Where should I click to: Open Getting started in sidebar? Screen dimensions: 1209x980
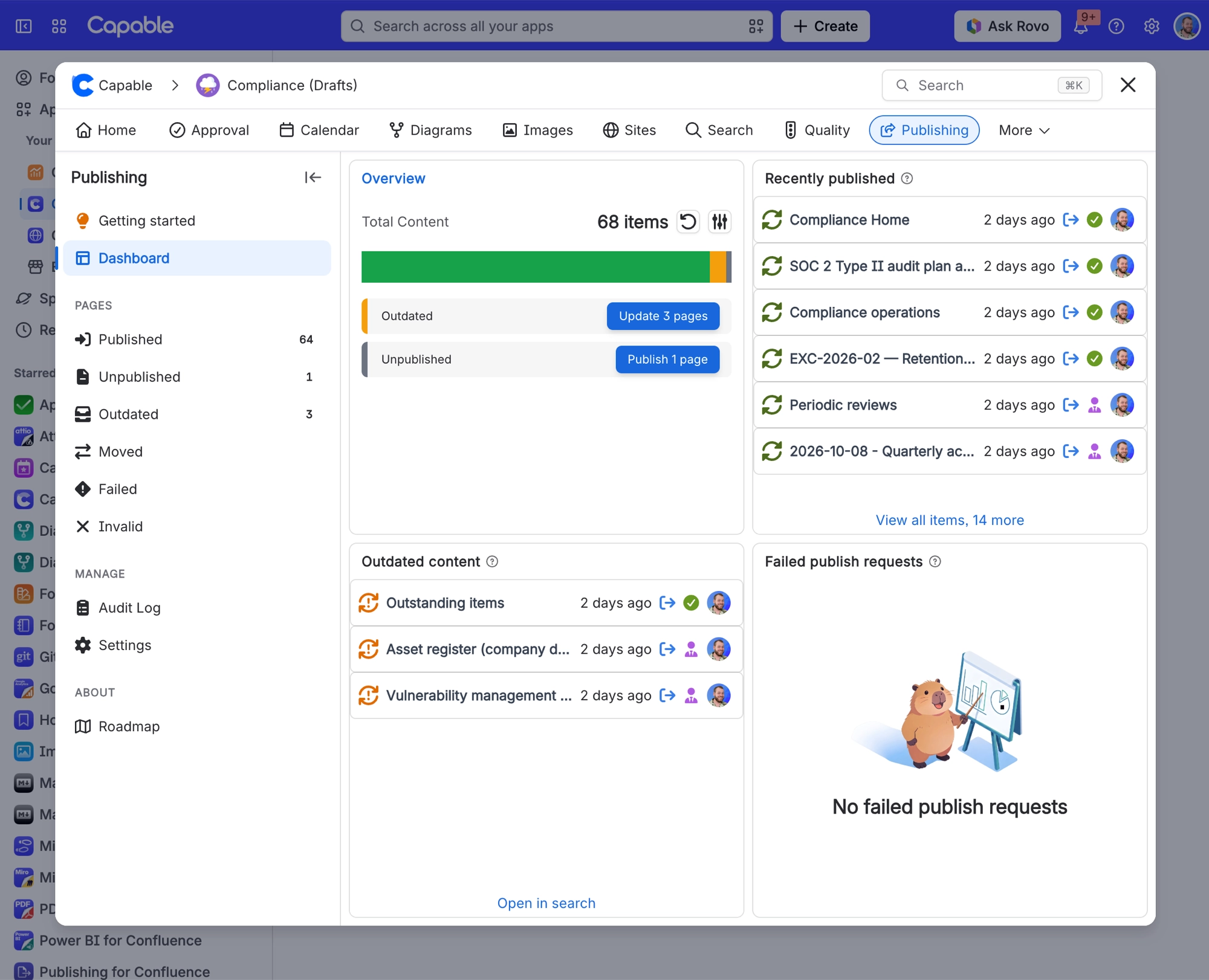click(197, 221)
